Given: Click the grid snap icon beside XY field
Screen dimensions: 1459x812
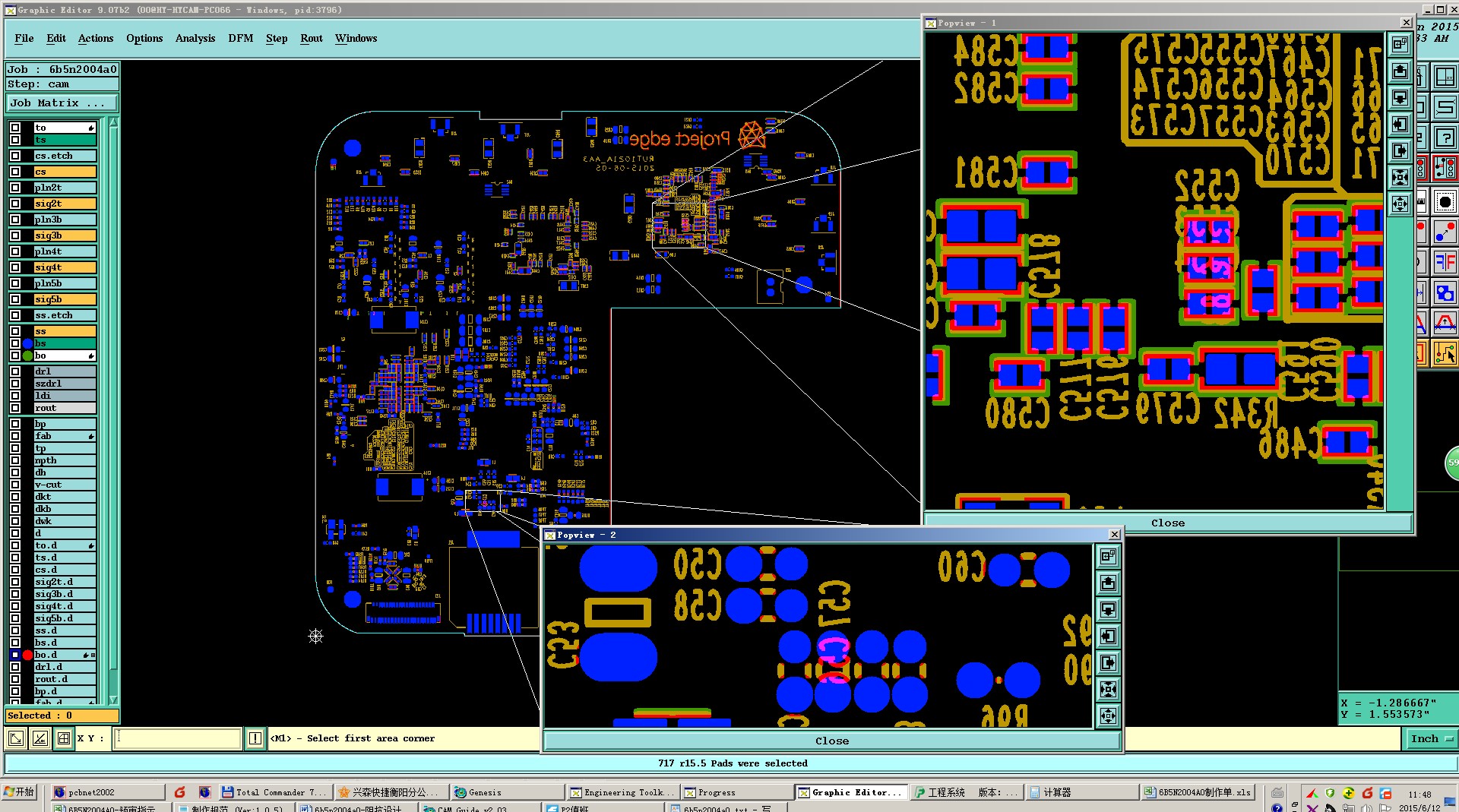Looking at the screenshot, I should coord(64,738).
